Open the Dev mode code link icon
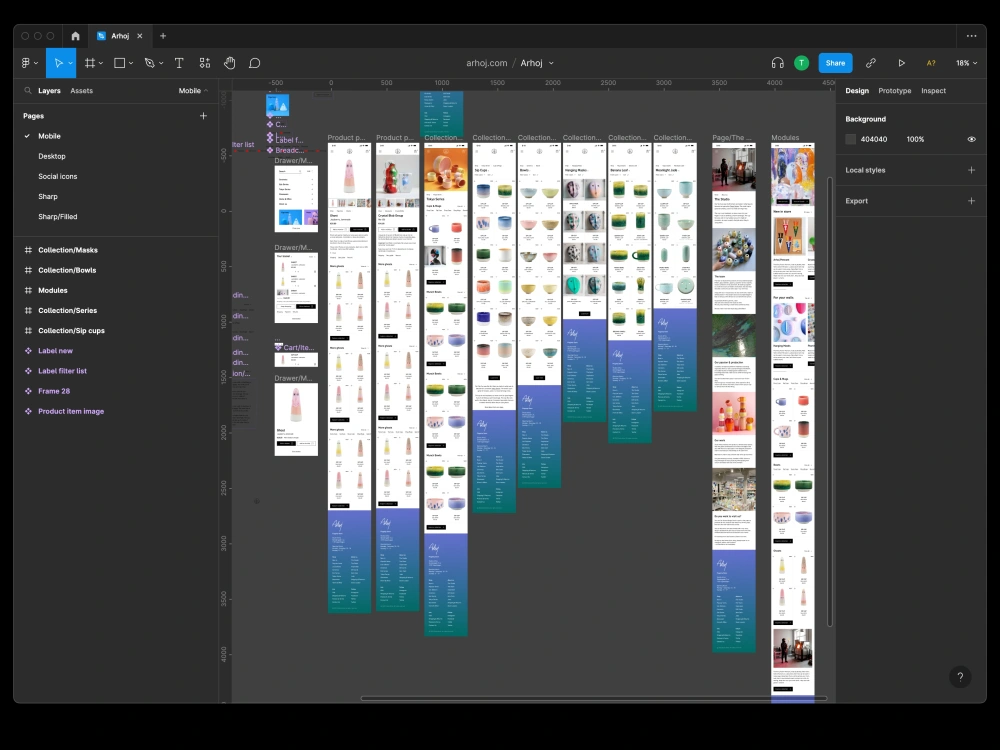 pyautogui.click(x=871, y=63)
